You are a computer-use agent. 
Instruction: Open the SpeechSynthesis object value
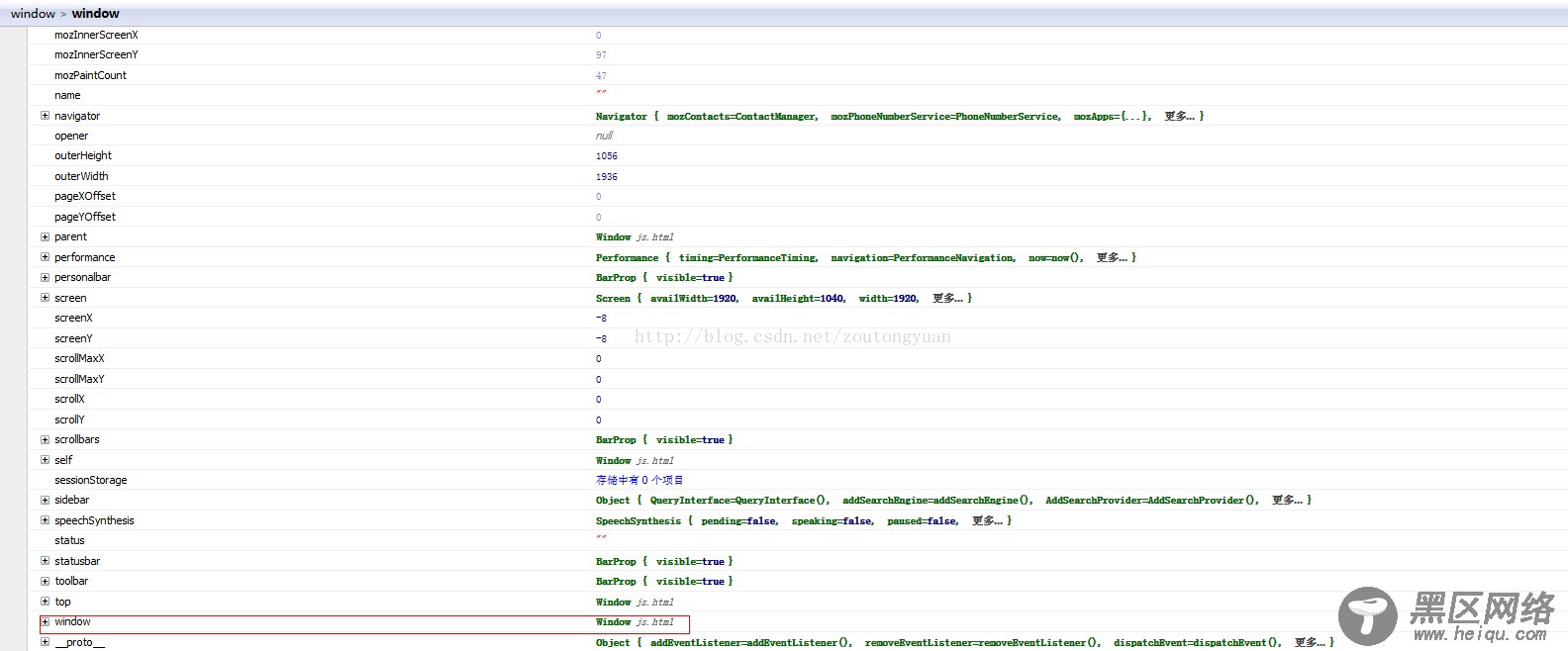pyautogui.click(x=803, y=521)
